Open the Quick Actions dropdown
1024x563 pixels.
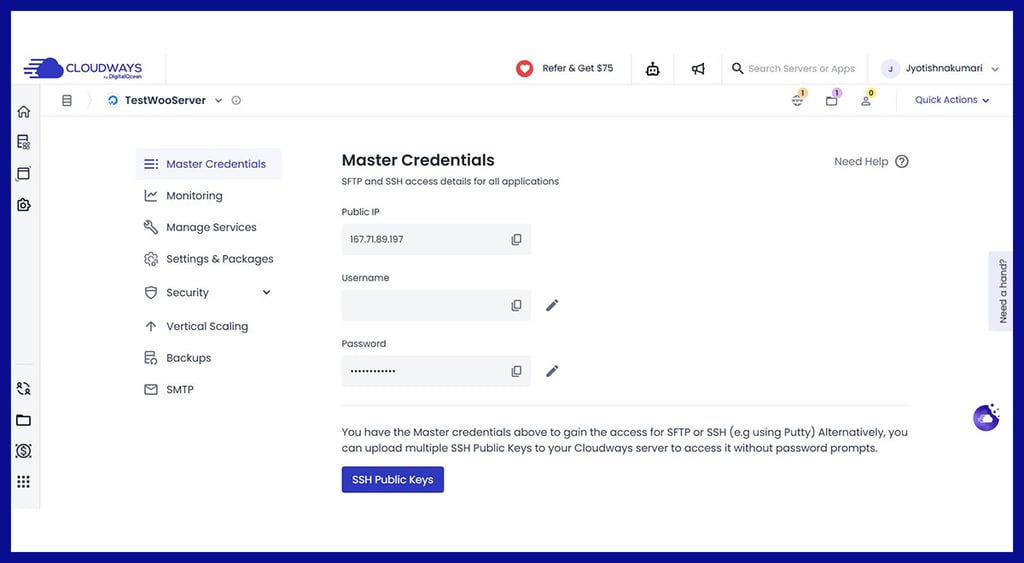(952, 100)
